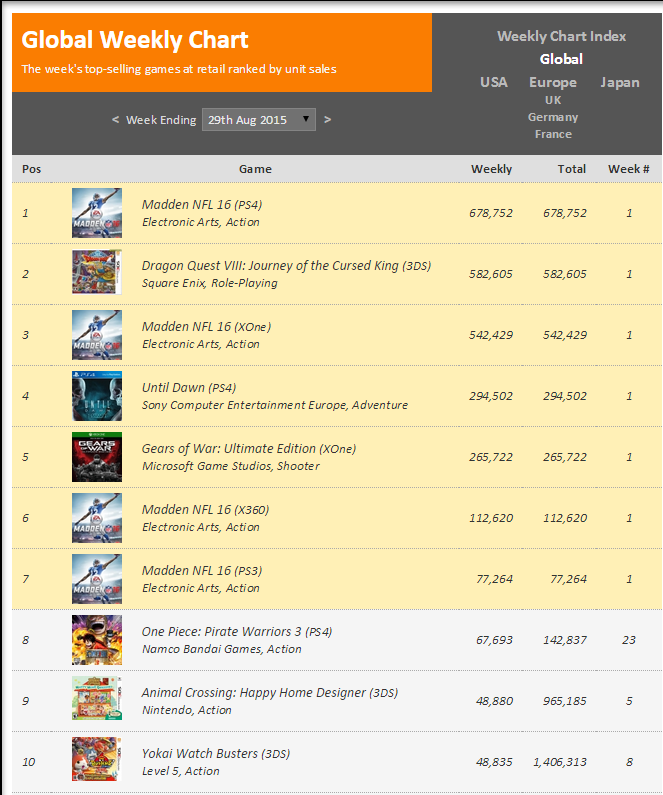Click Animal Crossing: Happy Home Designer title

[x=270, y=693]
